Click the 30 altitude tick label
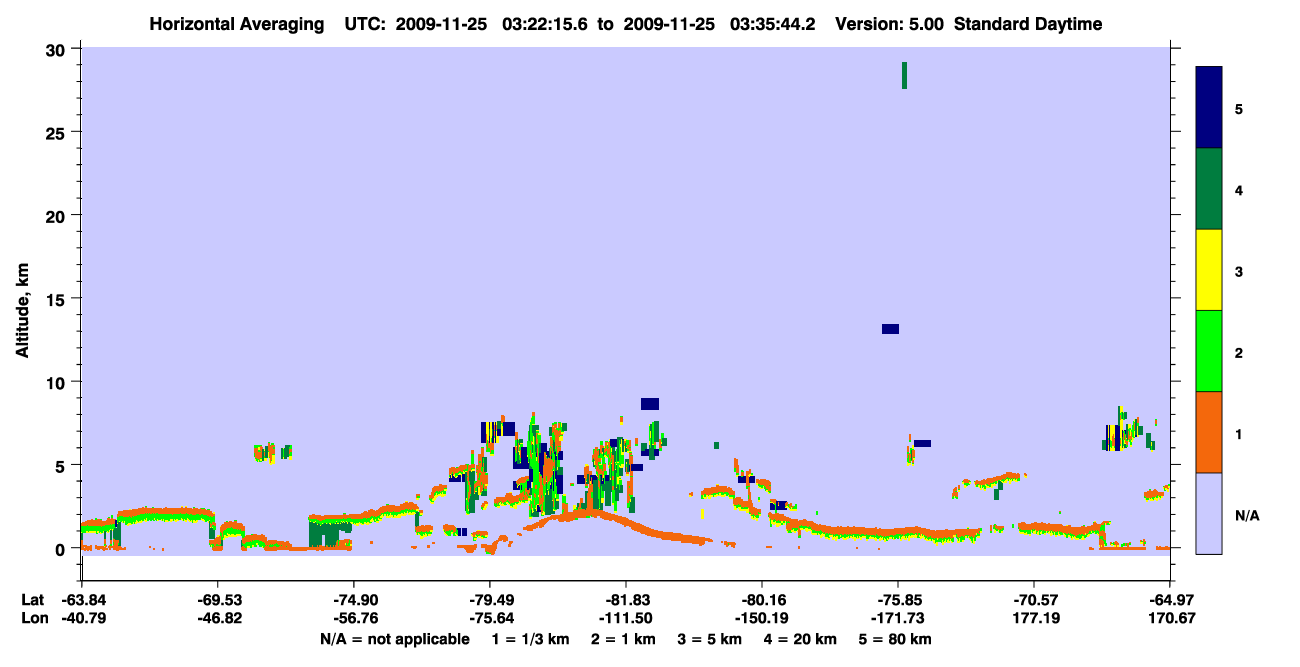Viewport: 1300px width, 667px height. coord(58,49)
